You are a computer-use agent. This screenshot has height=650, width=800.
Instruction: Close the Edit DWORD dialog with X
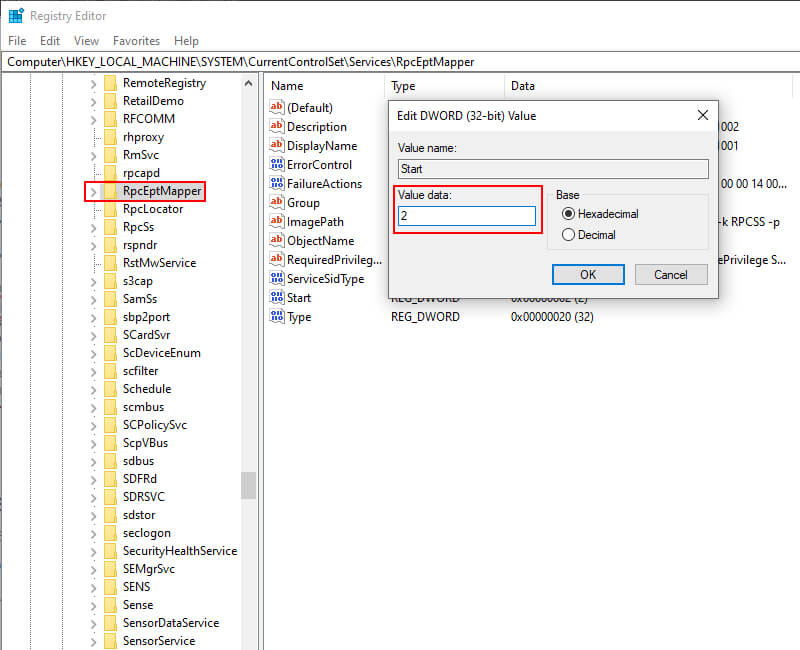[703, 115]
